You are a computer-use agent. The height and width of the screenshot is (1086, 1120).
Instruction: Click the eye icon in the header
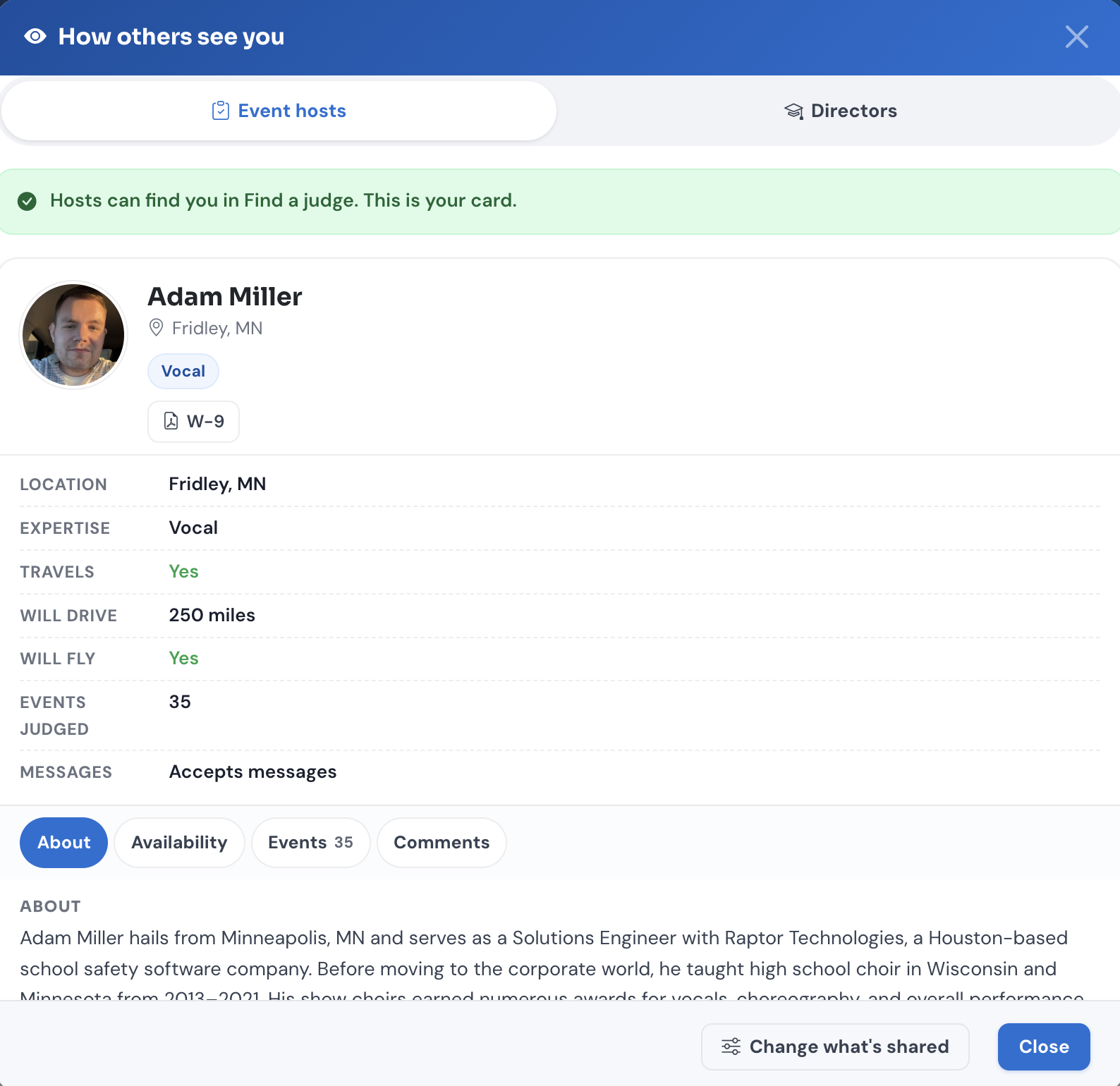point(35,36)
